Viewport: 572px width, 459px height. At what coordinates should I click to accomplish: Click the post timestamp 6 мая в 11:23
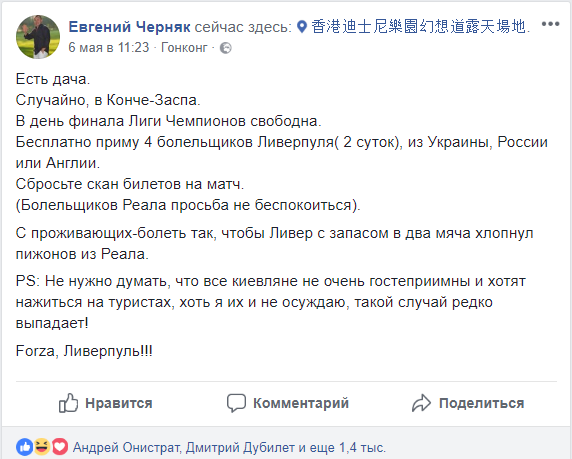pyautogui.click(x=109, y=47)
